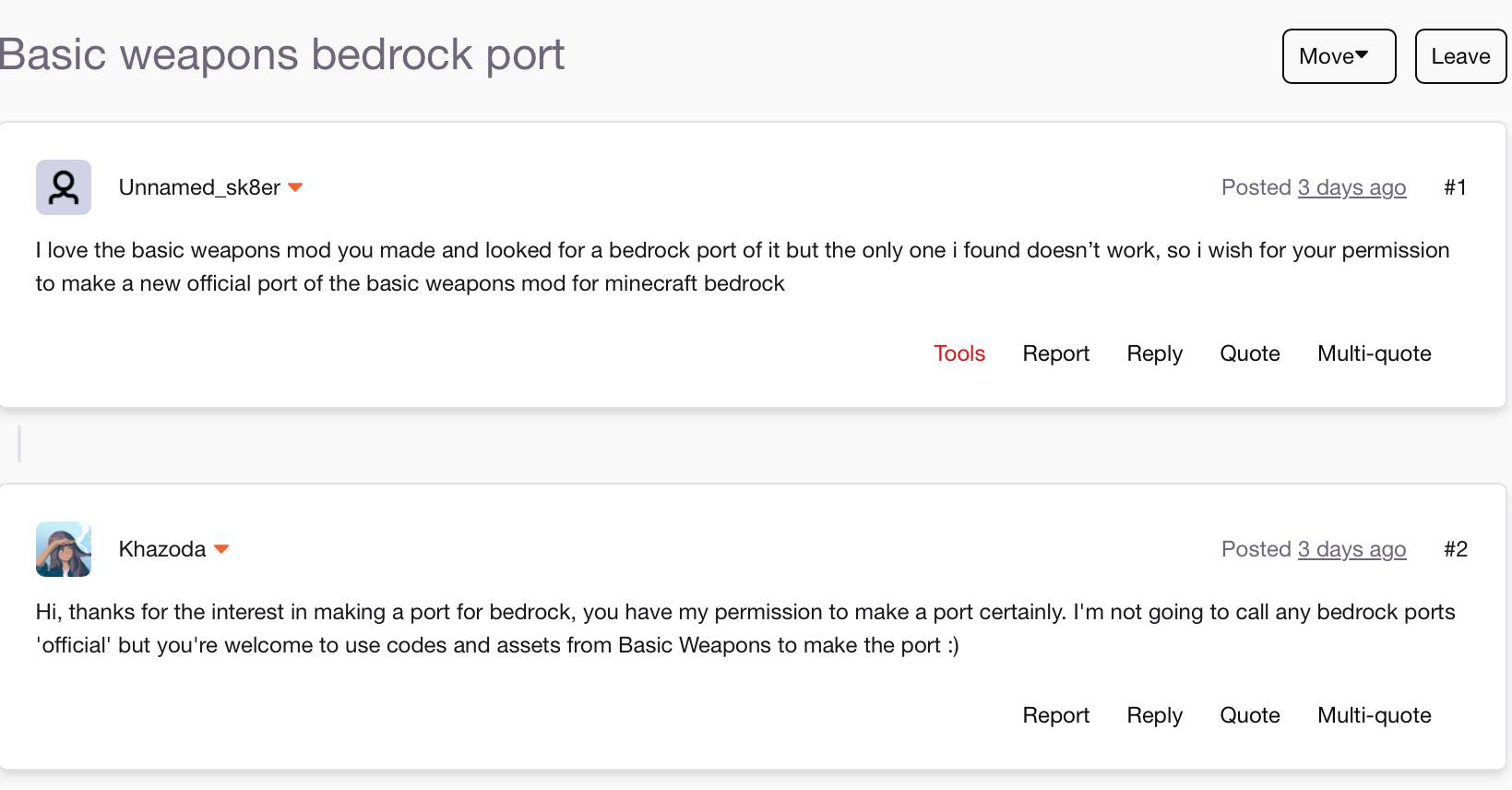Click Unnamed_sk8er's default avatar icon
Viewport: 1512px width, 790px height.
63,187
